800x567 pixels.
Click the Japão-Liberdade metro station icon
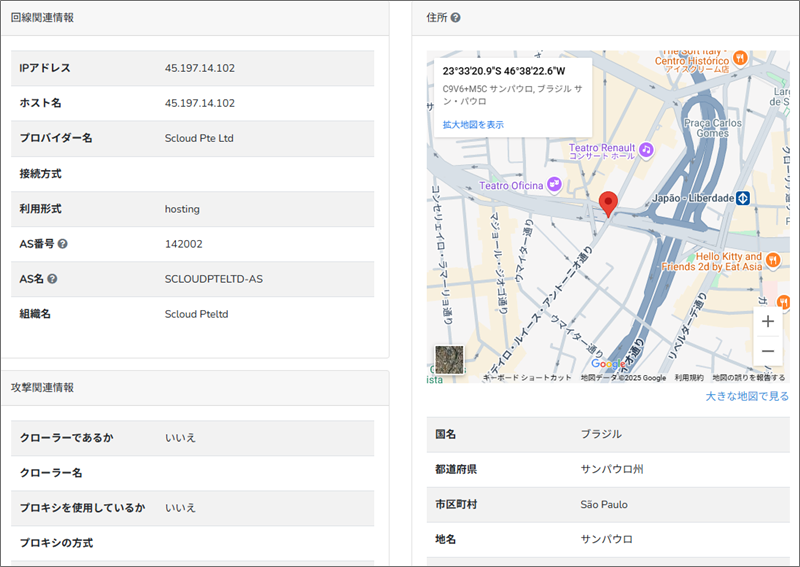tap(743, 198)
